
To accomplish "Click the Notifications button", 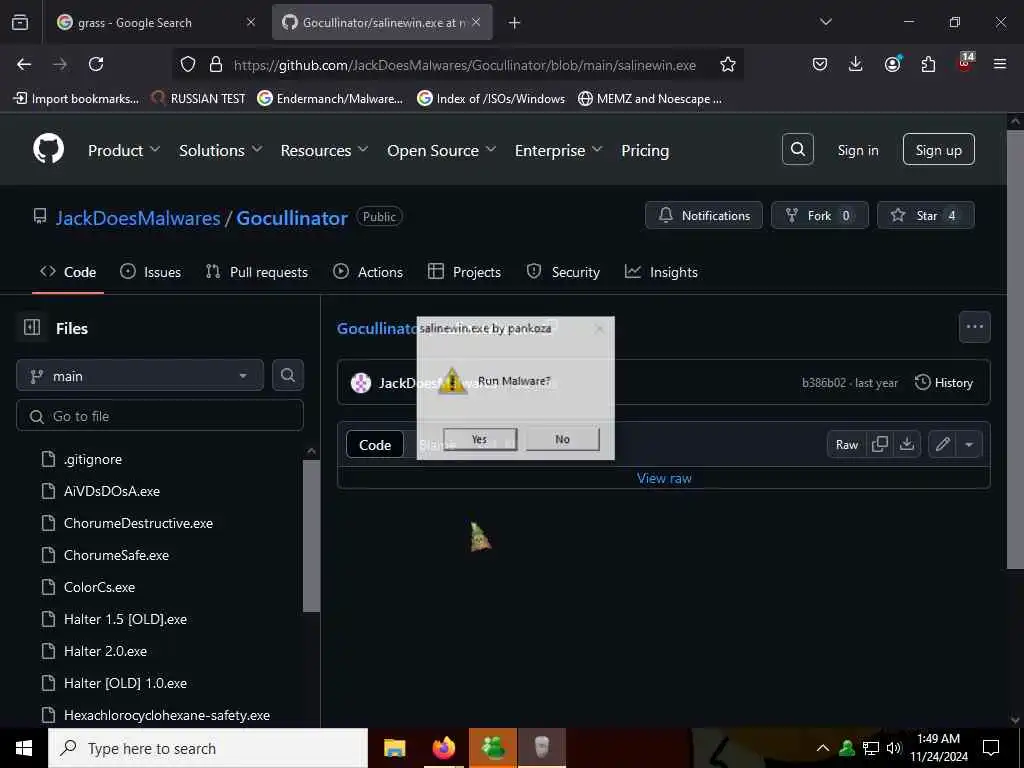I will (703, 215).
